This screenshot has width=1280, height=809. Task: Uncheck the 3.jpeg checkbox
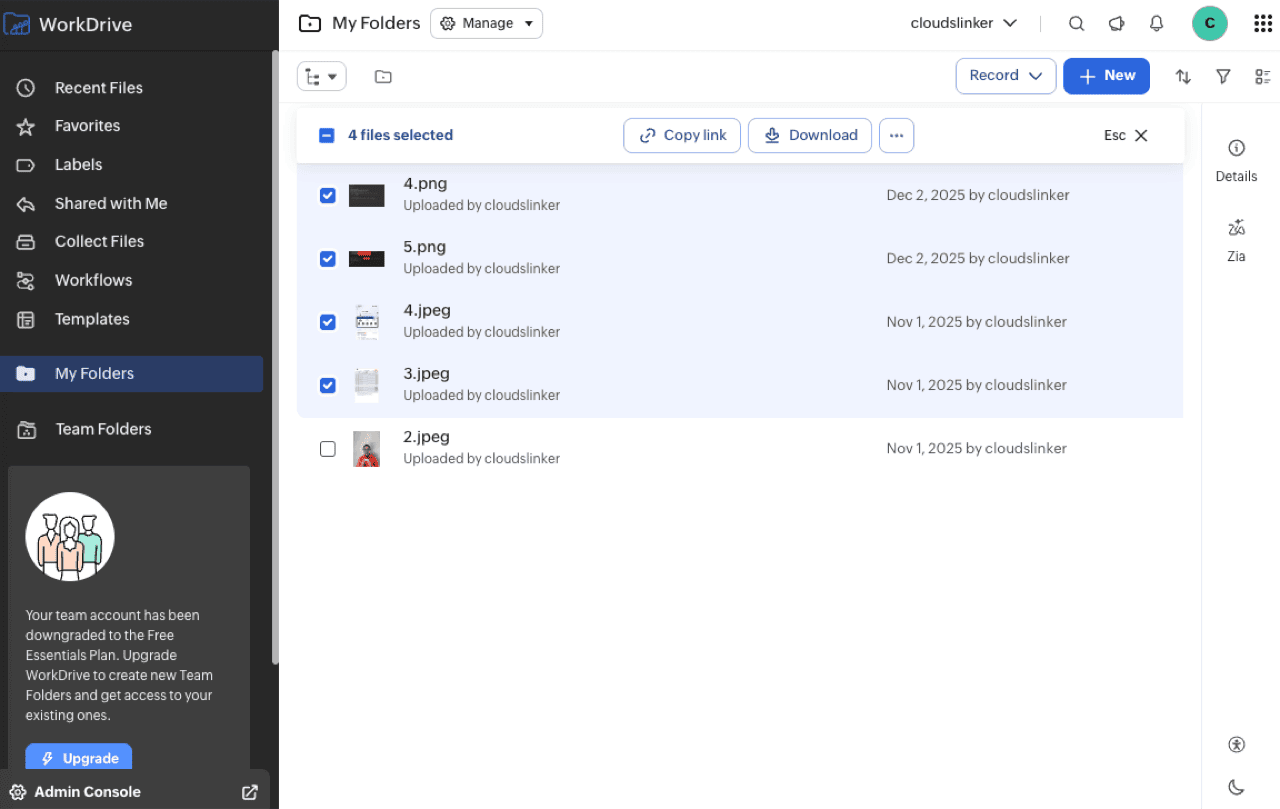click(327, 385)
